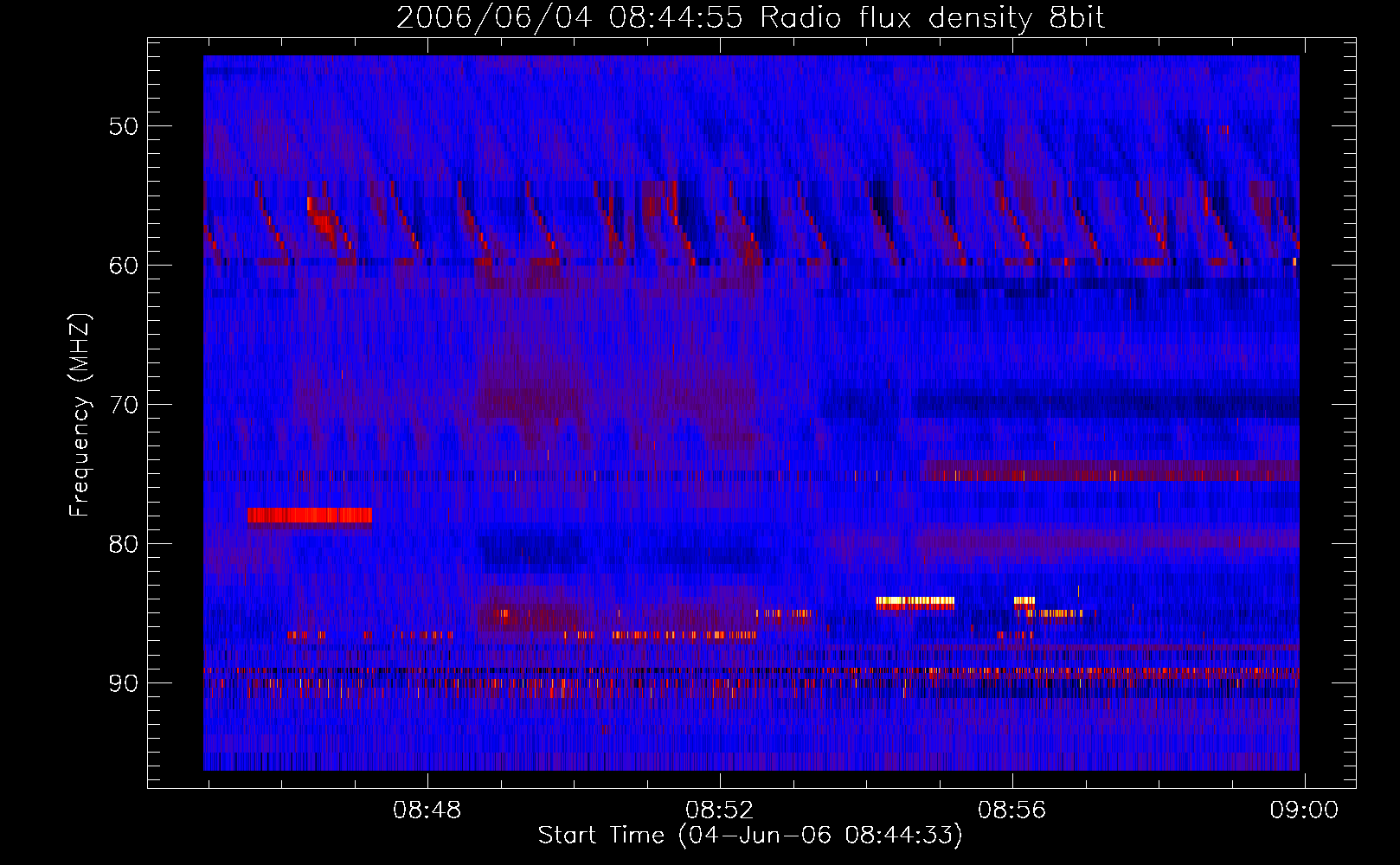Select the 60 frequency tick label

point(124,266)
